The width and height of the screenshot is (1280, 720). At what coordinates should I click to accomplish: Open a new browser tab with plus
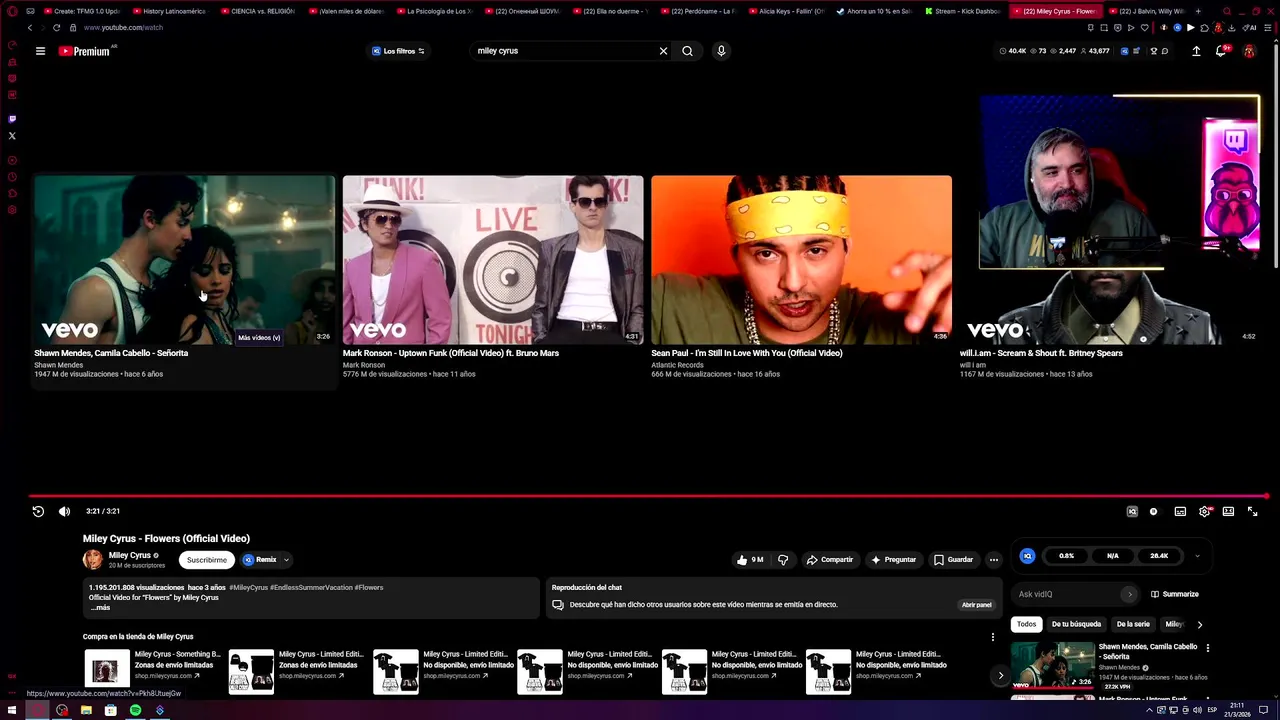click(1198, 11)
